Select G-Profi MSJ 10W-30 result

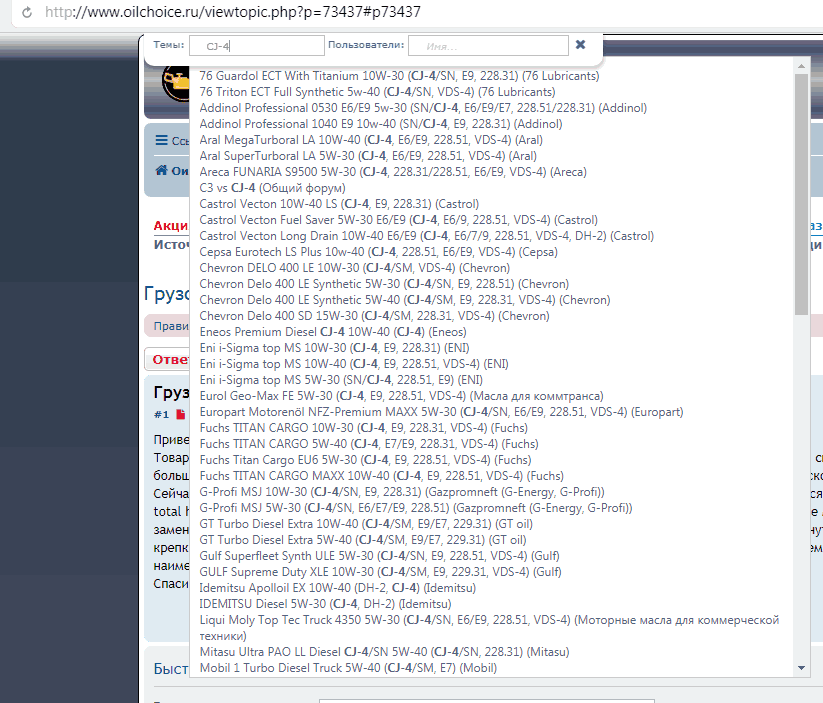pos(402,492)
